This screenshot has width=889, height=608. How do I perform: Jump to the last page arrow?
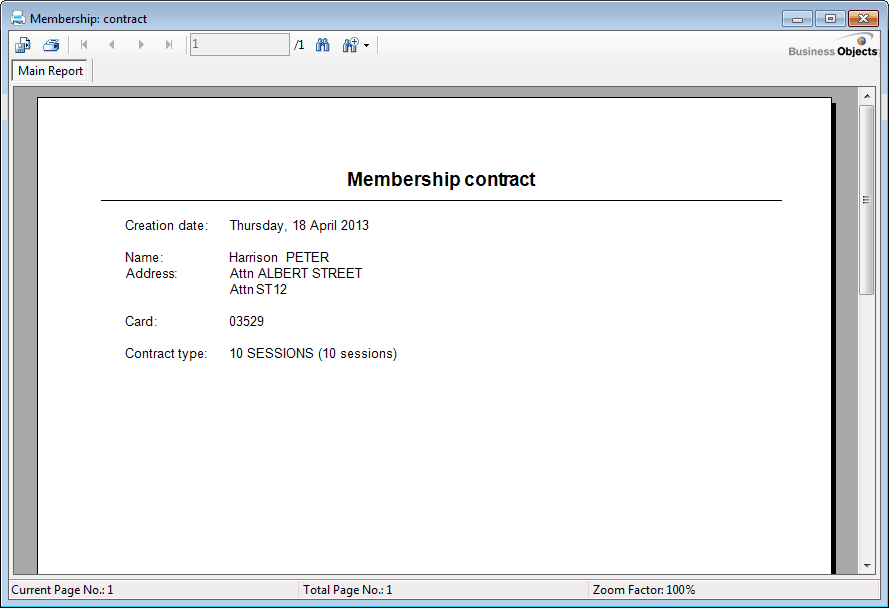click(x=169, y=45)
